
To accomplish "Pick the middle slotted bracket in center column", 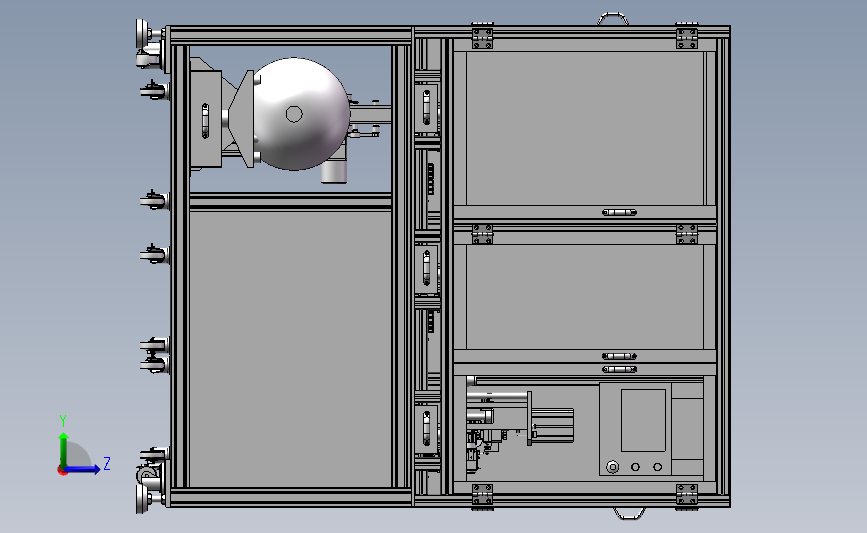I will 426,268.
